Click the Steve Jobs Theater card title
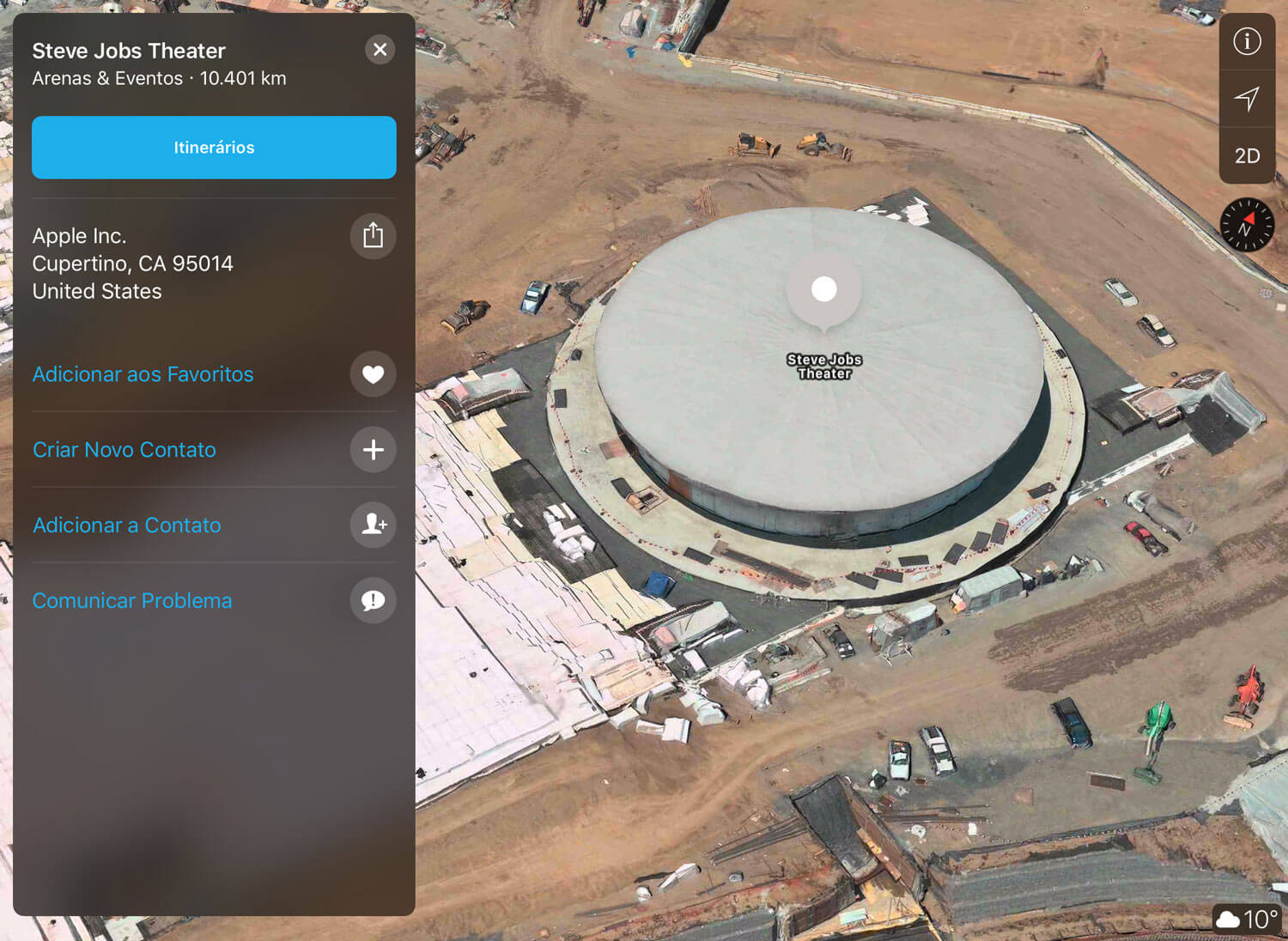This screenshot has height=941, width=1288. pos(129,51)
